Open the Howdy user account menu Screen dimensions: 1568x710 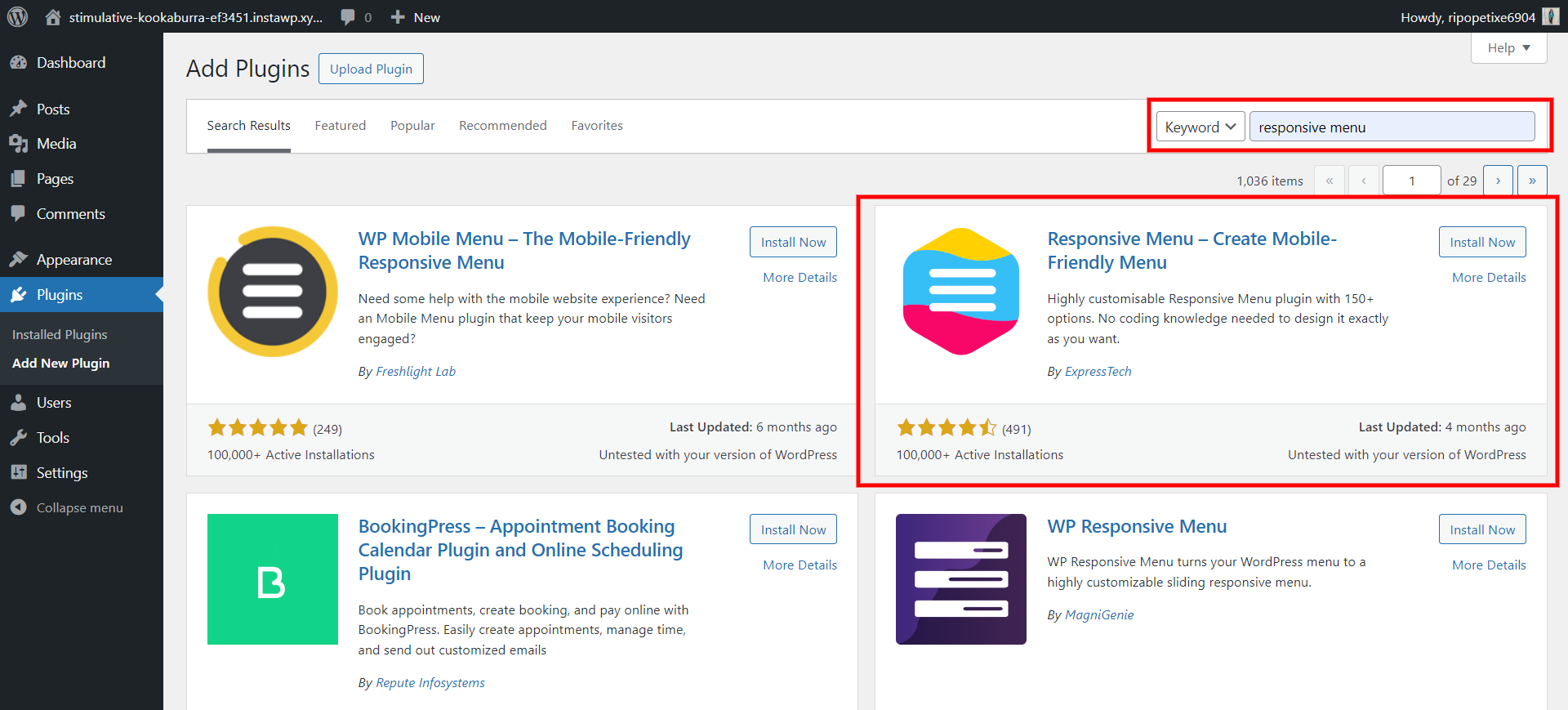1479,17
